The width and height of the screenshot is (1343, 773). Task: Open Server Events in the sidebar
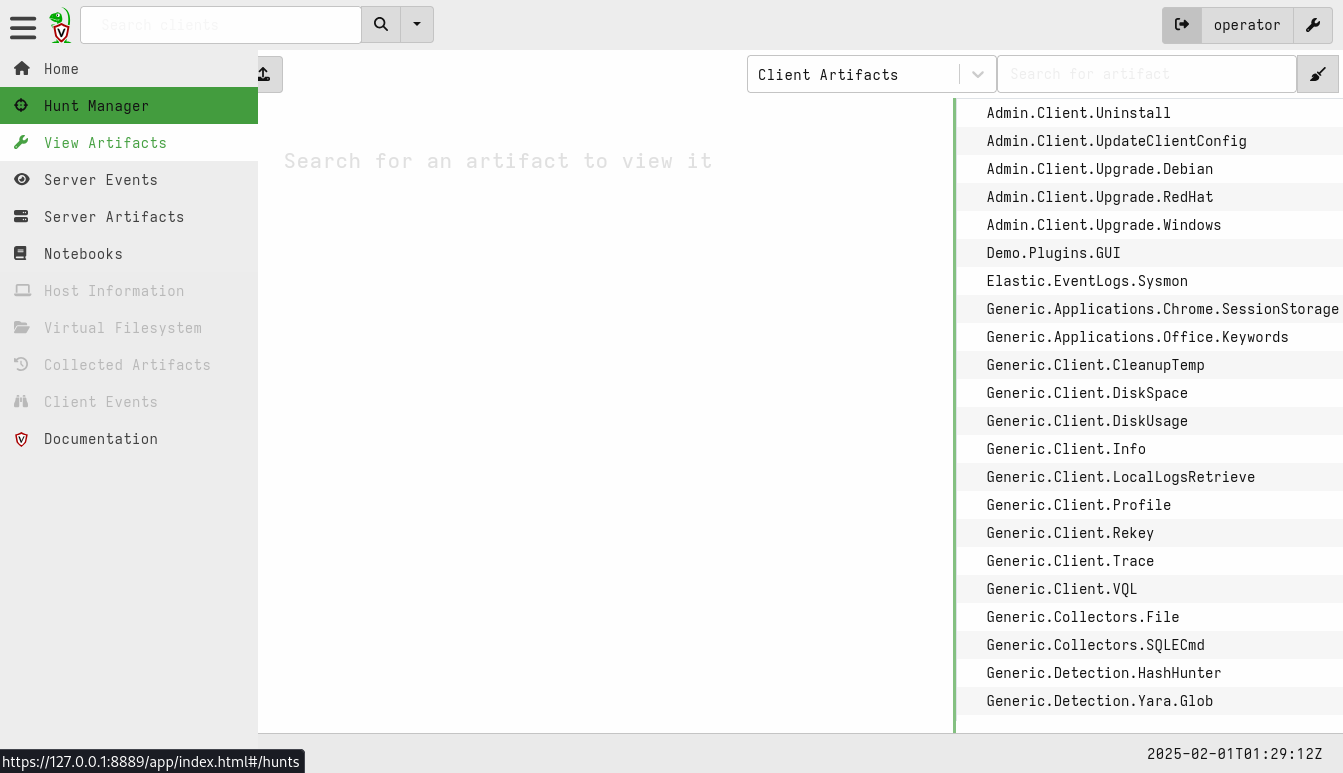(129, 180)
